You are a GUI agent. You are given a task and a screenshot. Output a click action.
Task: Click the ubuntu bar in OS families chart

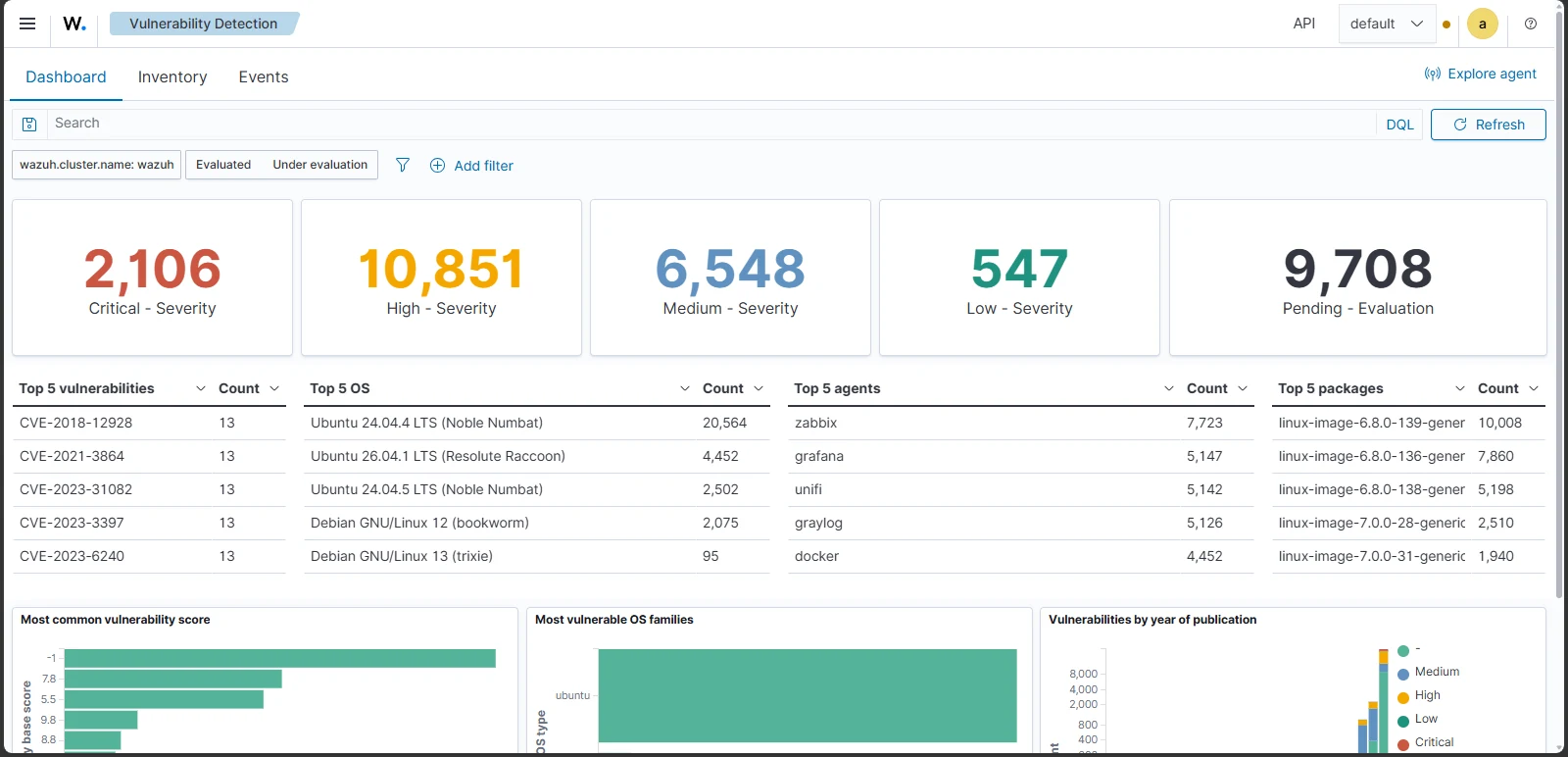pos(808,695)
